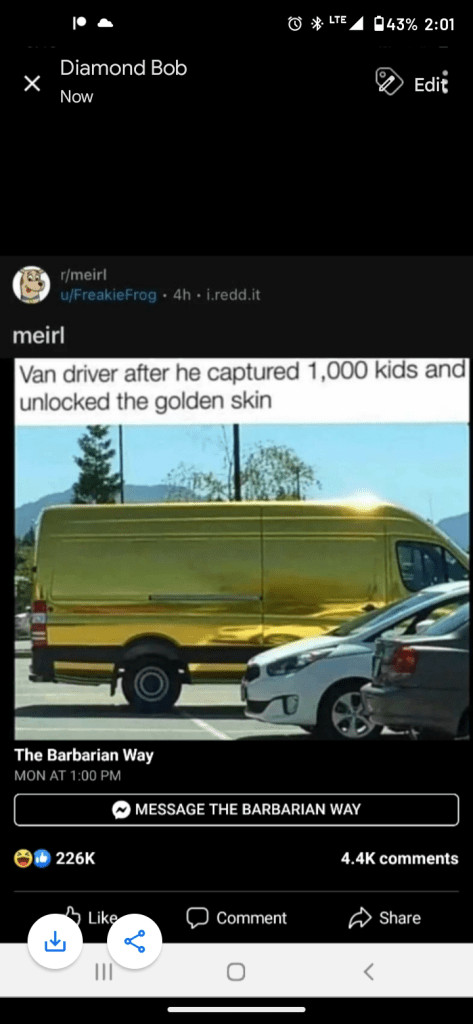Tap the Like thumbs-up button
473x1024 pixels.
point(91,917)
